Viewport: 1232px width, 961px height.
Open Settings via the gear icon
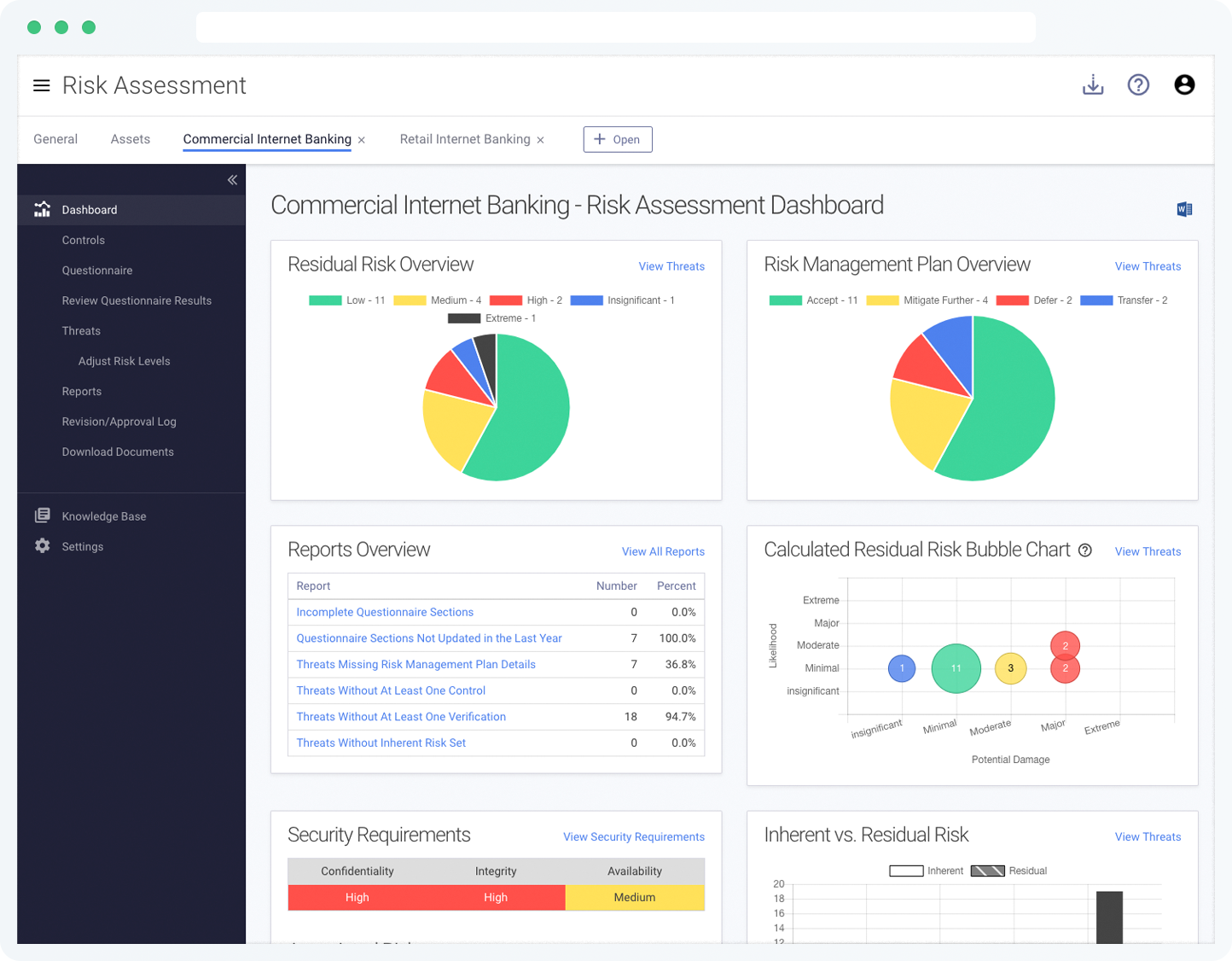(x=43, y=546)
